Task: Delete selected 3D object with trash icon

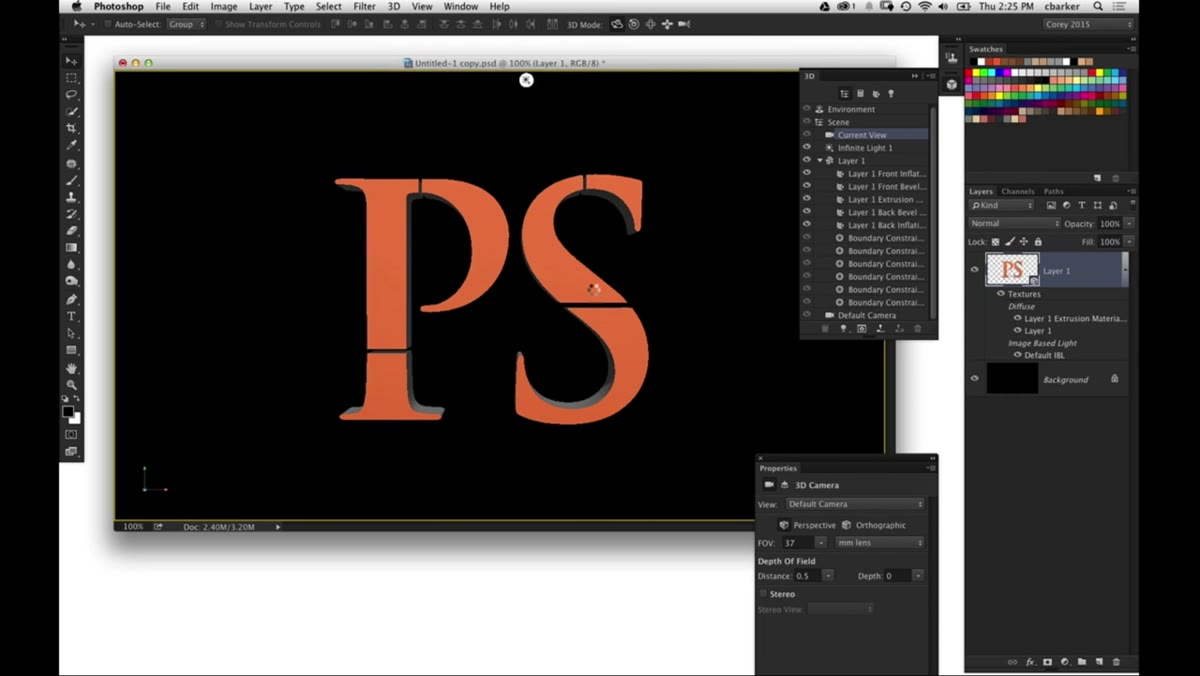Action: pyautogui.click(x=918, y=329)
